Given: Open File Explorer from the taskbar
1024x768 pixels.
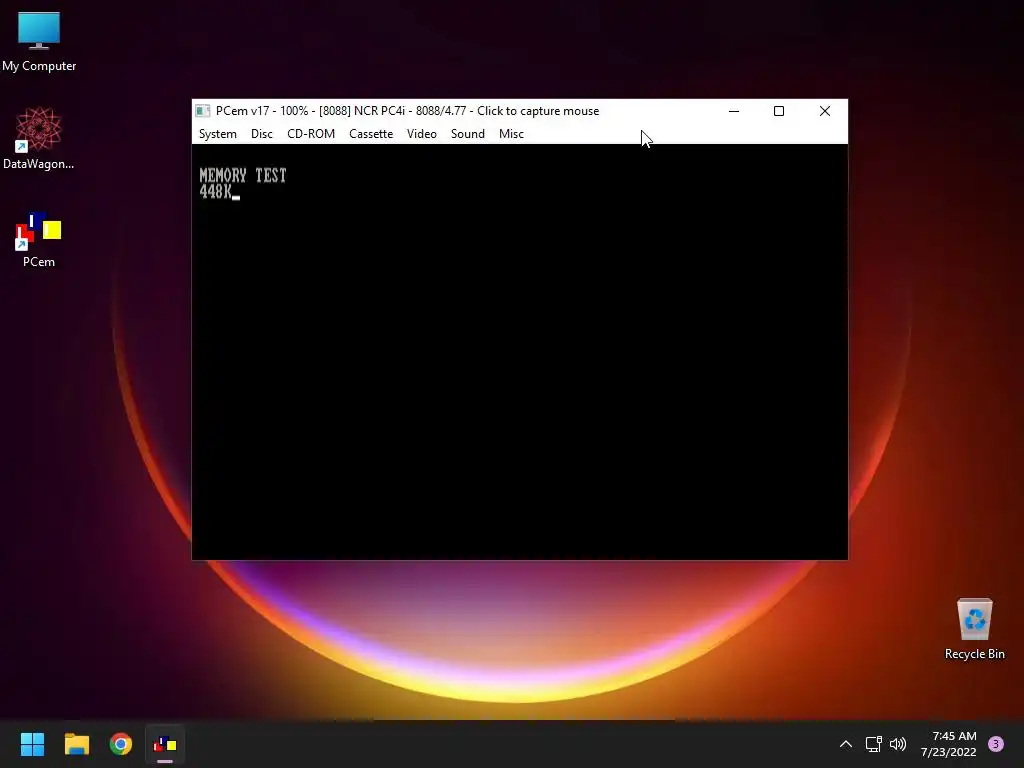Looking at the screenshot, I should click(76, 744).
